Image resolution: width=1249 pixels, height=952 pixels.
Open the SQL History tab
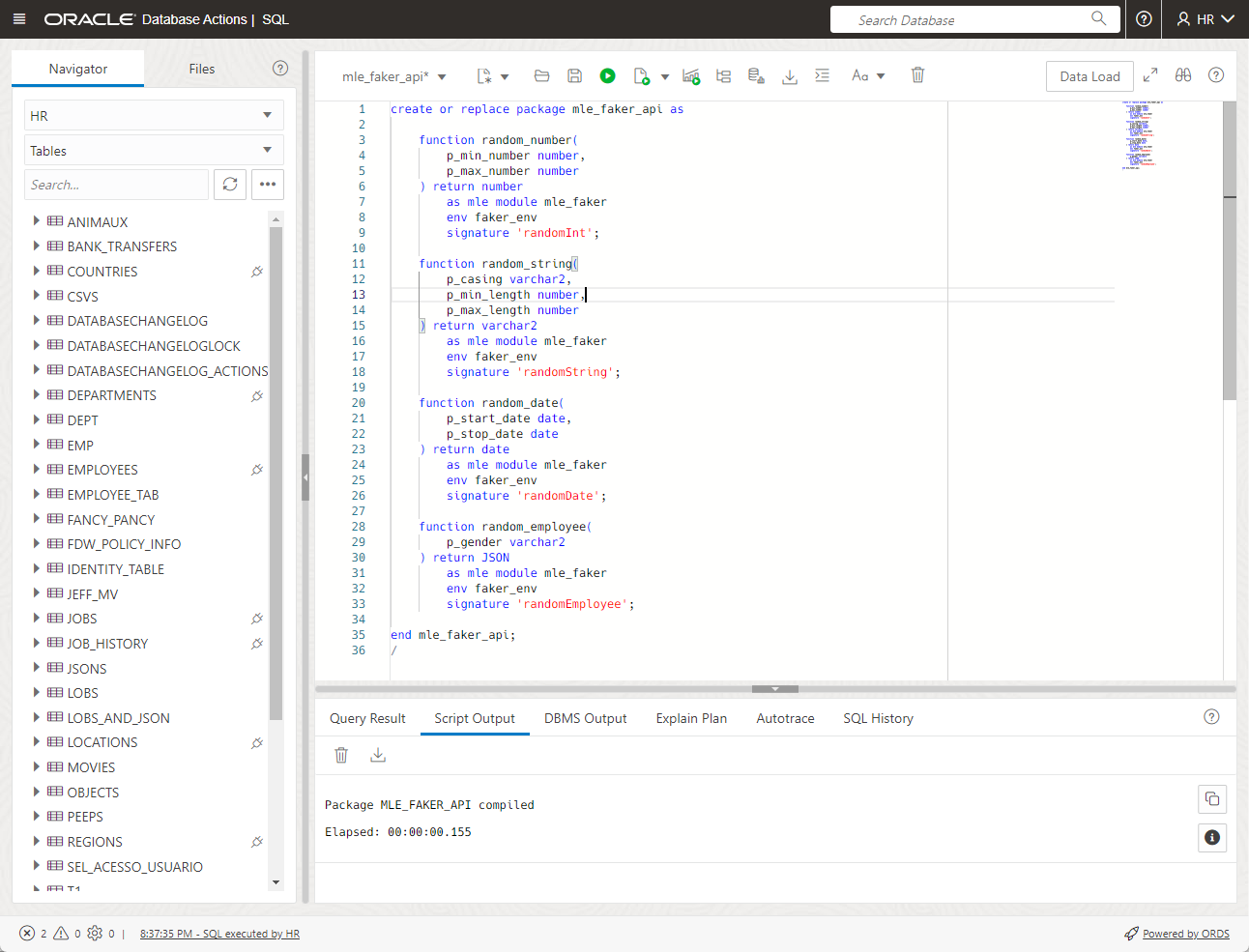coord(878,718)
